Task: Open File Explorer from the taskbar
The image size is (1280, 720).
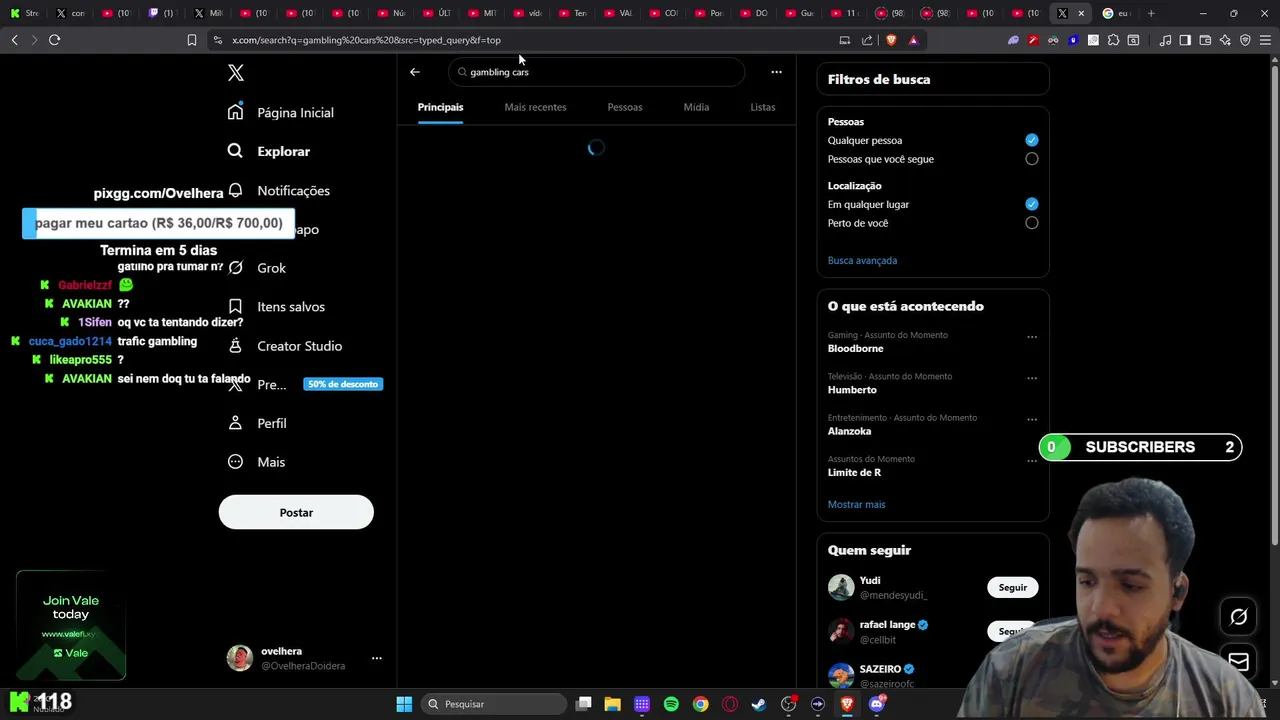Action: [613, 704]
